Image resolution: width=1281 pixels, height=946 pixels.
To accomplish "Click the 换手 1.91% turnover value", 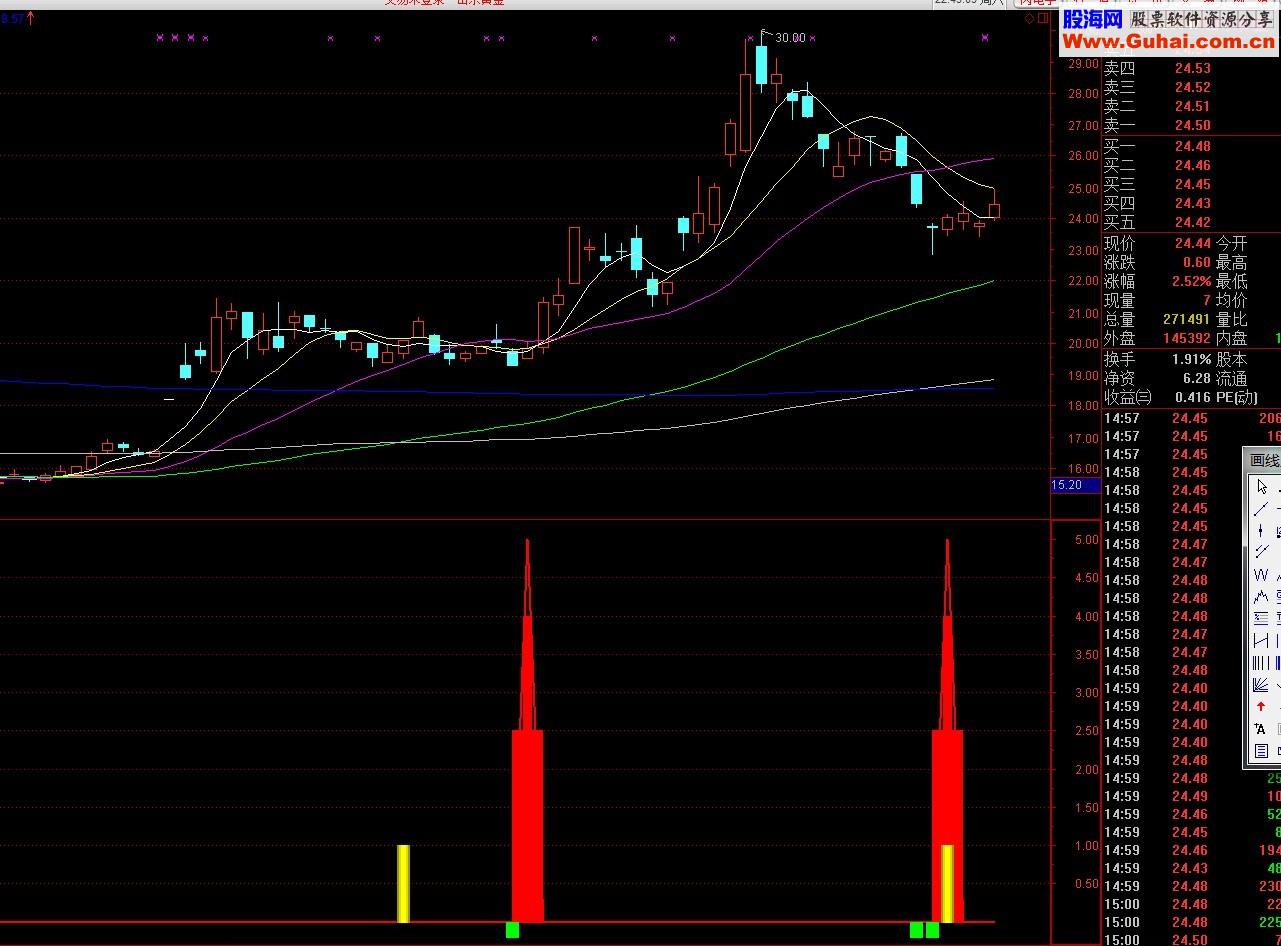I will pos(1191,359).
